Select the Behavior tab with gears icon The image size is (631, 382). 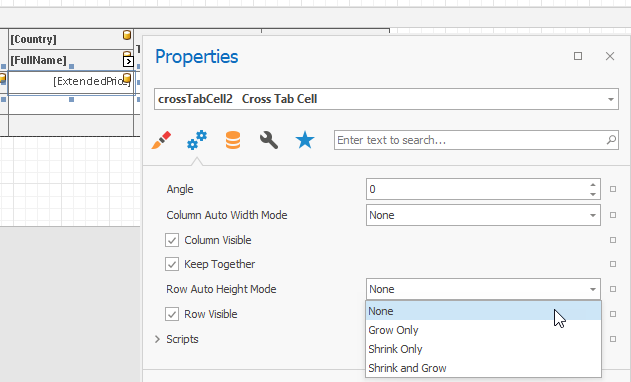(197, 140)
